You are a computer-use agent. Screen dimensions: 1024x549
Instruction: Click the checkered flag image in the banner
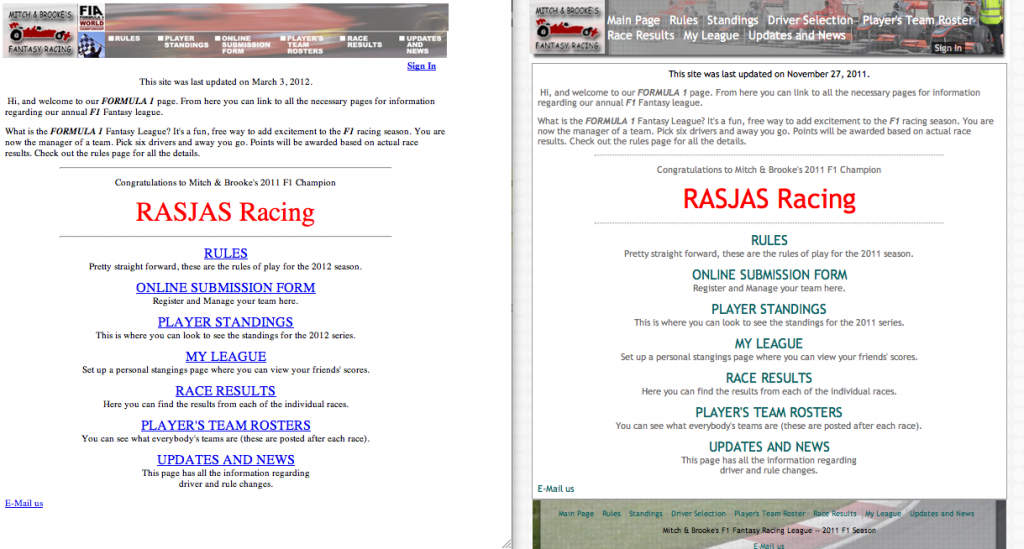pyautogui.click(x=91, y=47)
